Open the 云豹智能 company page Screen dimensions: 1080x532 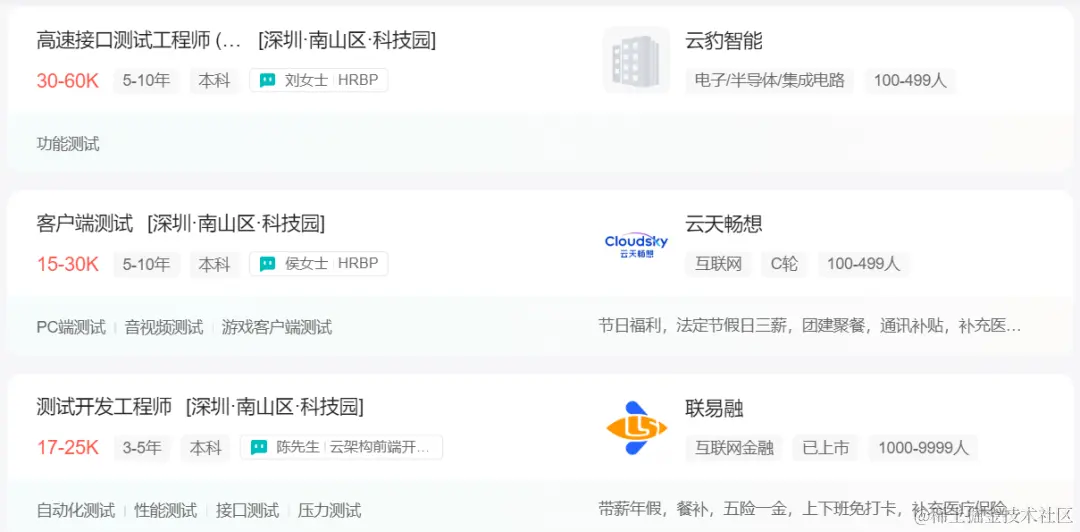(724, 41)
